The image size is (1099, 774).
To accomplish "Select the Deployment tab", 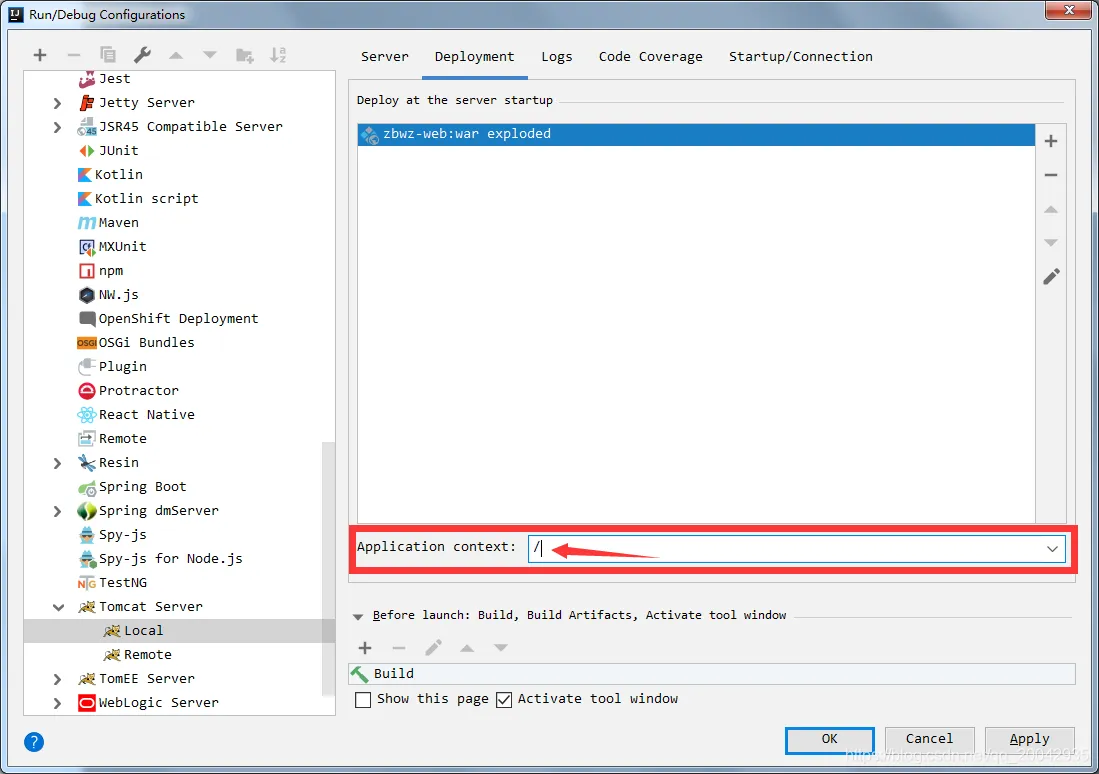I will pos(475,57).
